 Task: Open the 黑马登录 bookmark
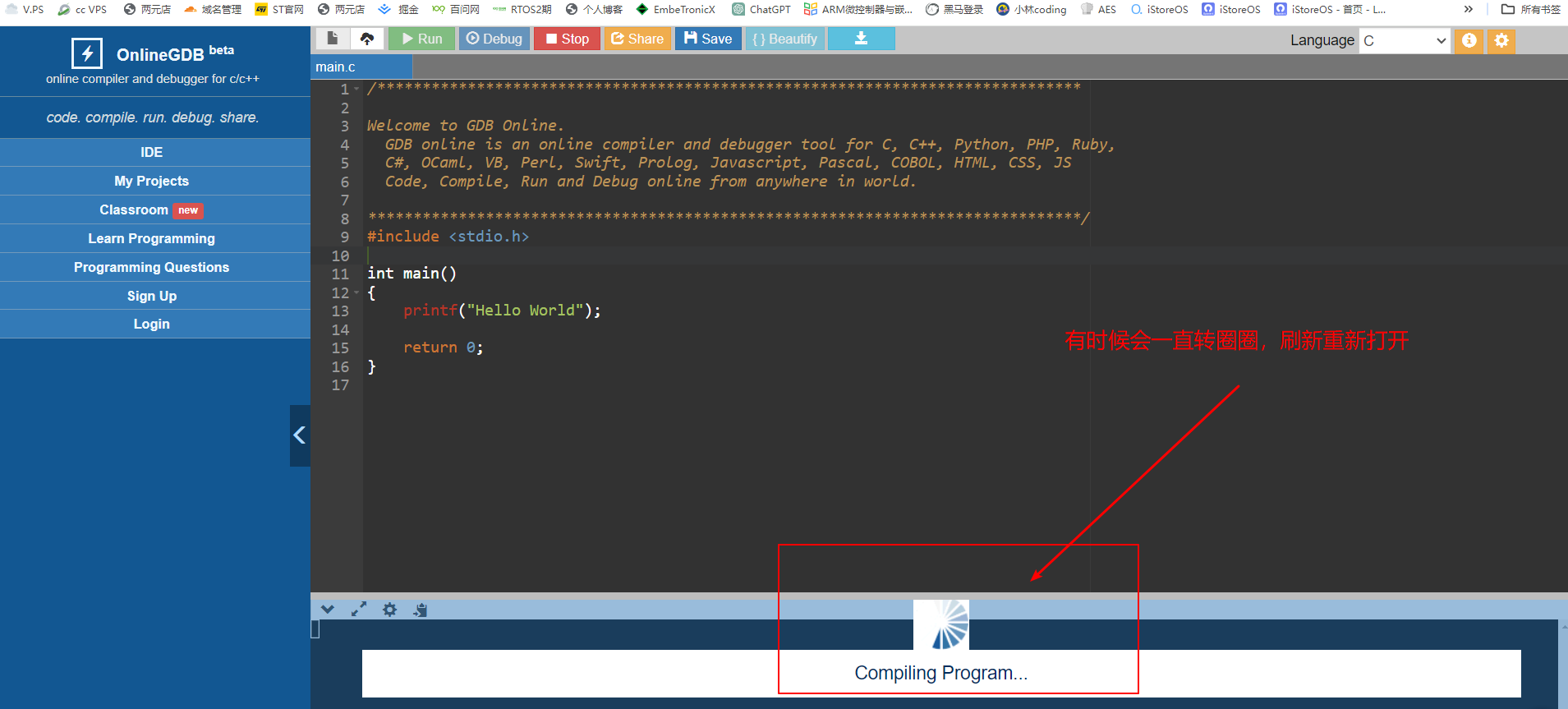954,9
